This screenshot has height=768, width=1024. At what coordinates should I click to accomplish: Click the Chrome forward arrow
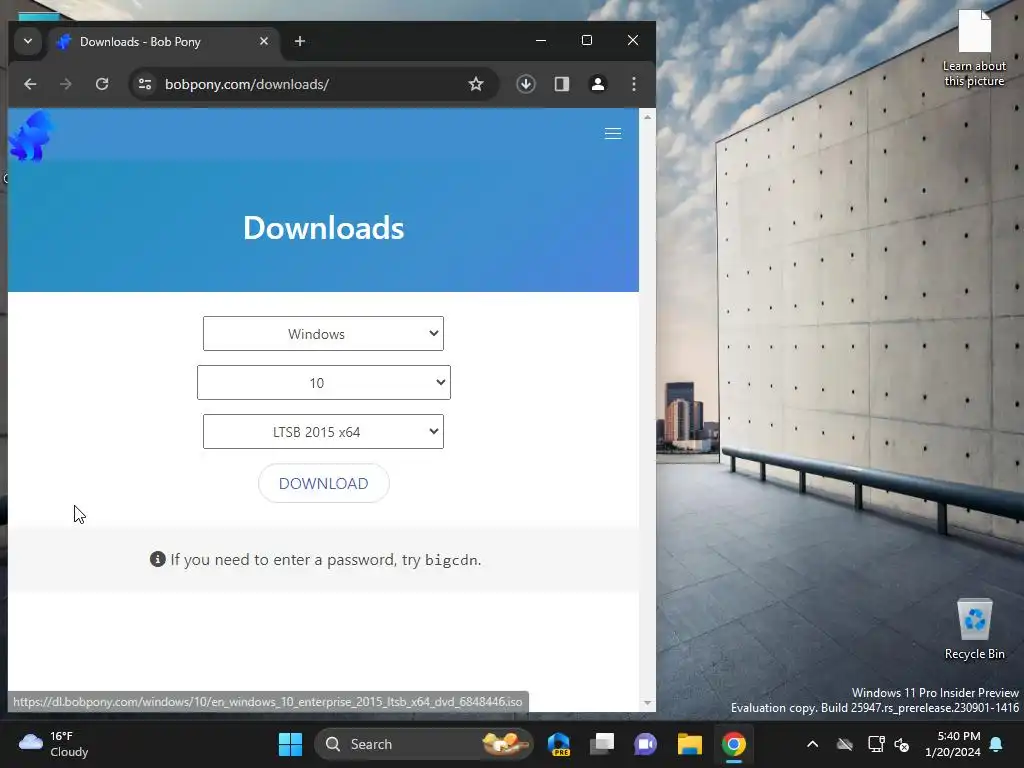click(65, 84)
